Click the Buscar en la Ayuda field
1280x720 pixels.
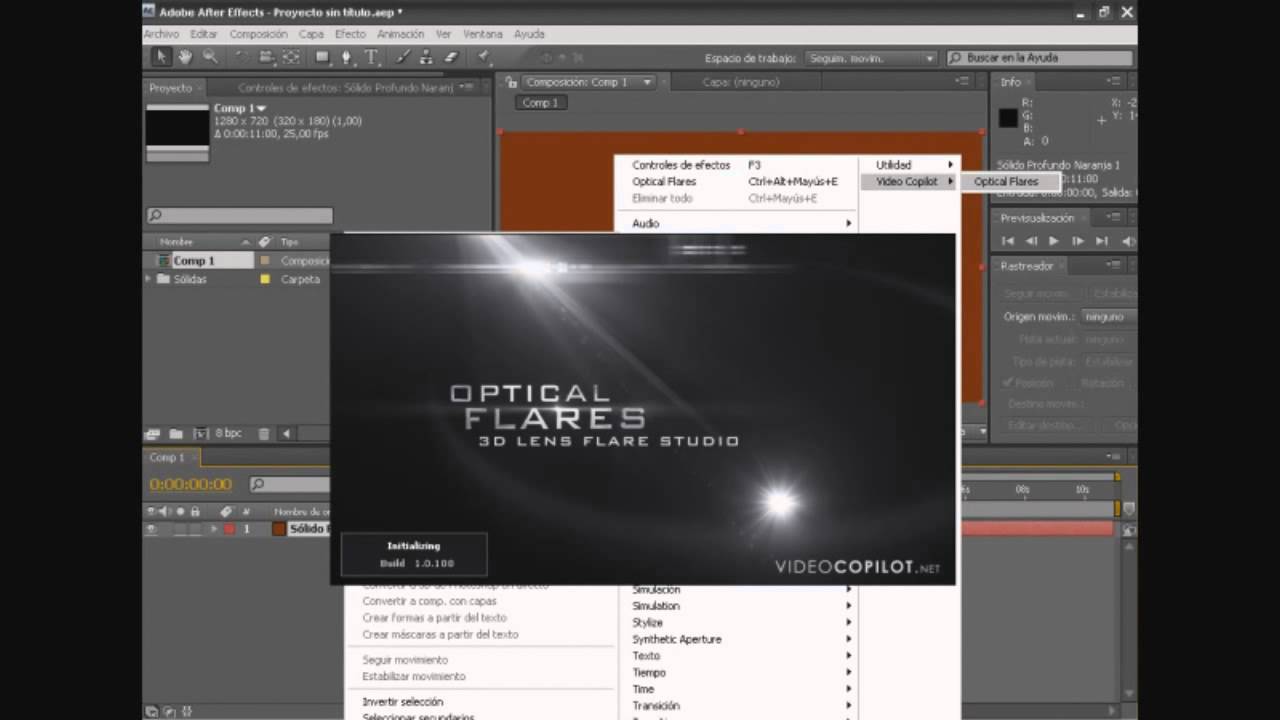tap(1041, 59)
